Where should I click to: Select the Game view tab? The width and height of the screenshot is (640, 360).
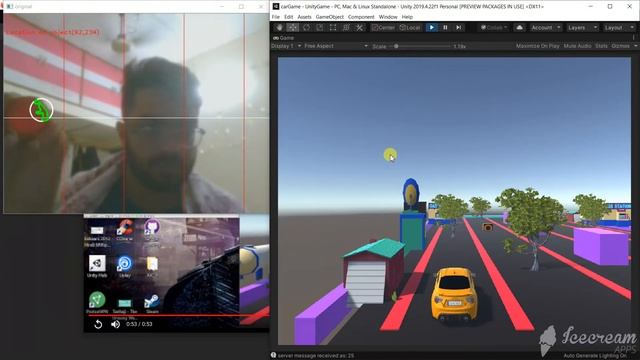point(283,38)
